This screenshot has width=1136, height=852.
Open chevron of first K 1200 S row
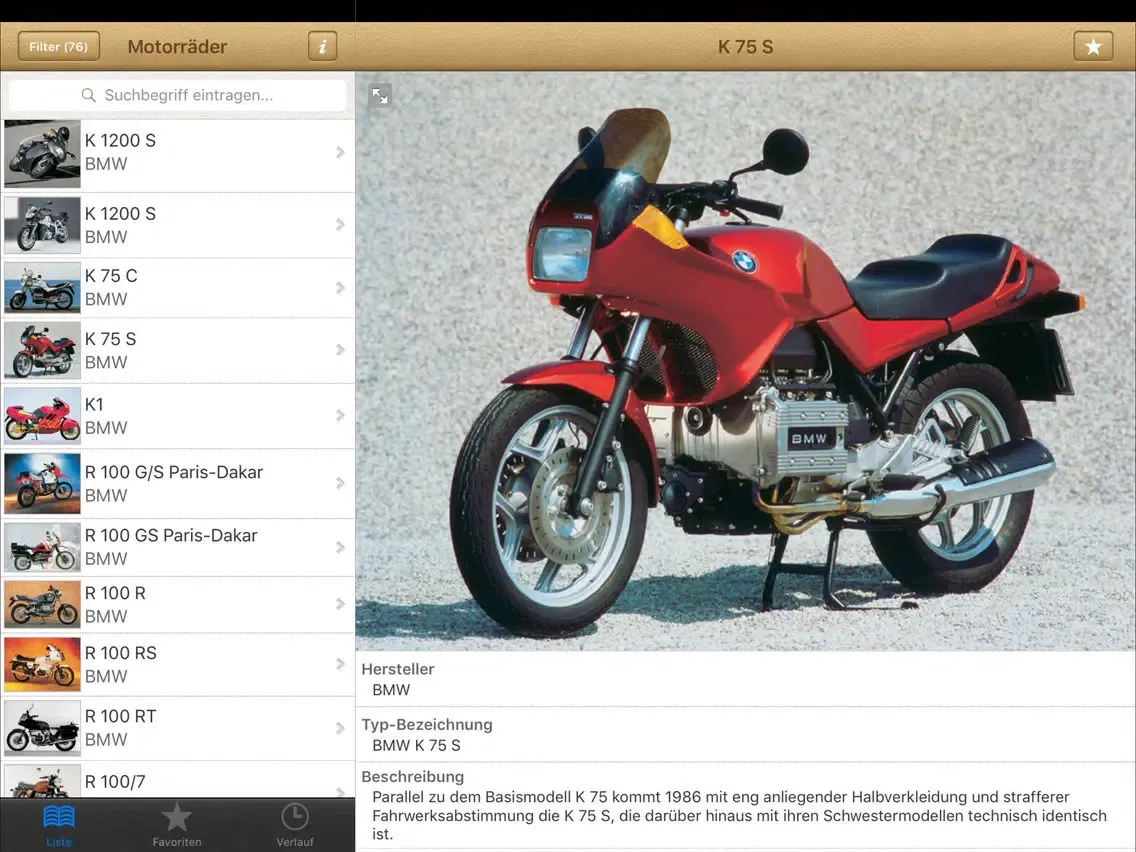(340, 152)
